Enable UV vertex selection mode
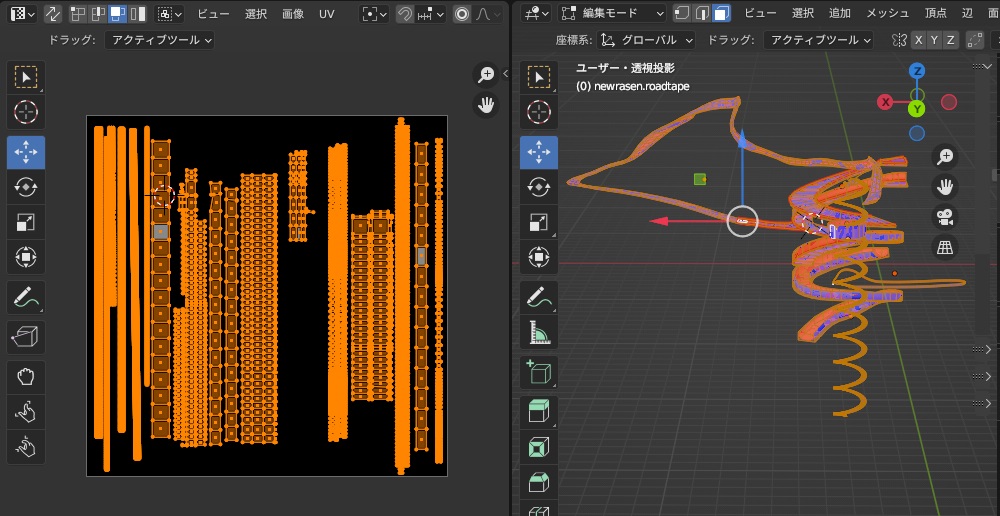Screen dimensions: 1000x516 pyautogui.click(x=78, y=14)
